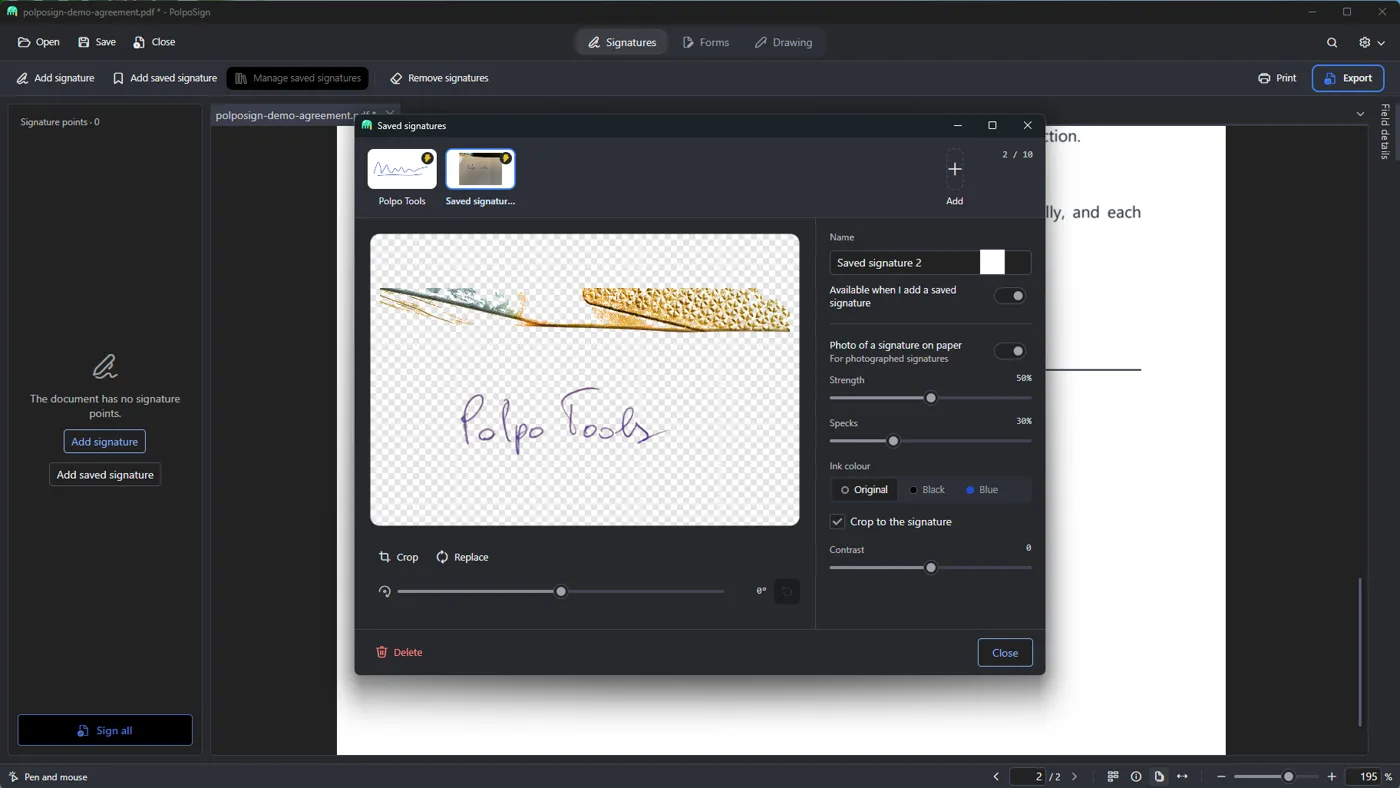Click the Specks slider handle

point(894,441)
